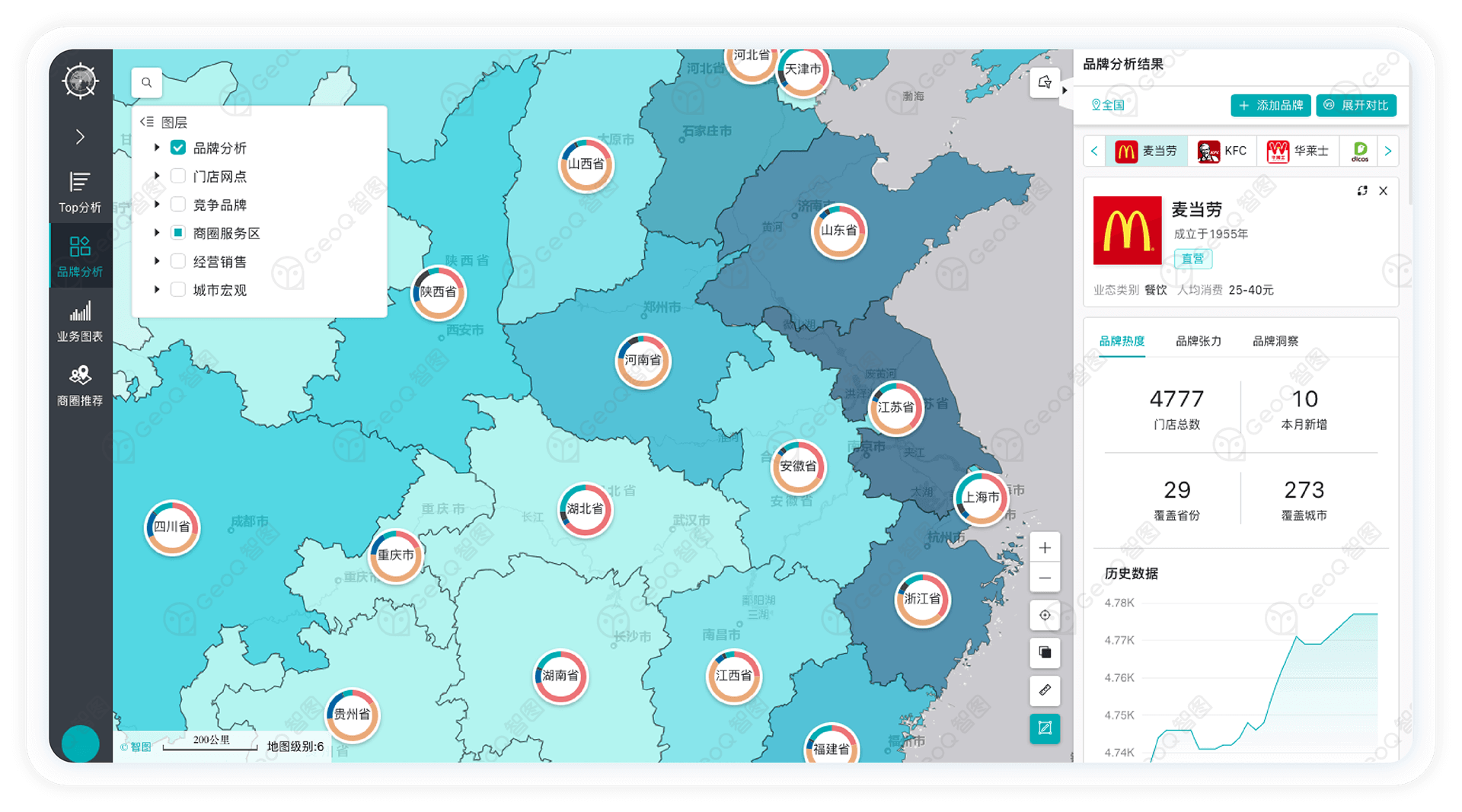The image size is (1462, 812).
Task: Click the 展开对比 button
Action: pyautogui.click(x=1357, y=105)
